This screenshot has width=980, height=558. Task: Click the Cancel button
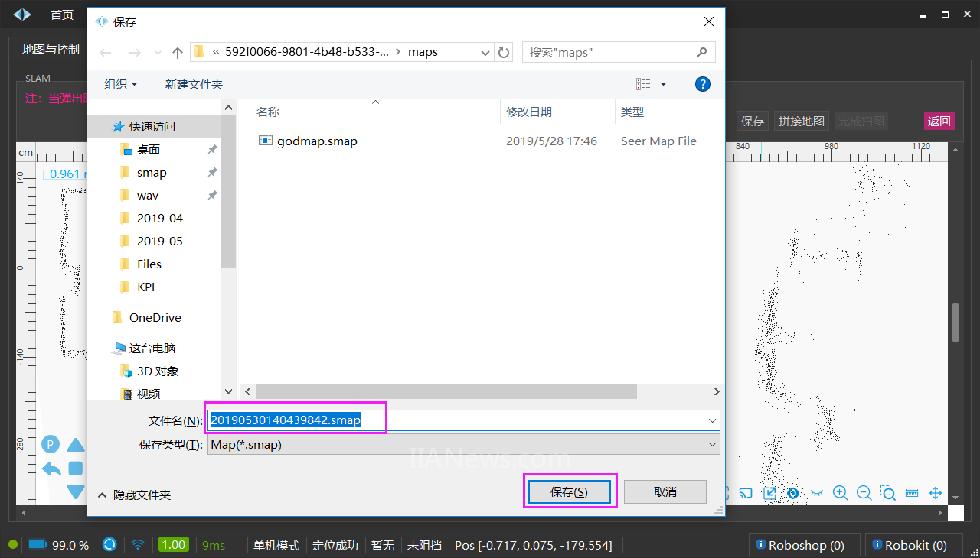[x=665, y=492]
